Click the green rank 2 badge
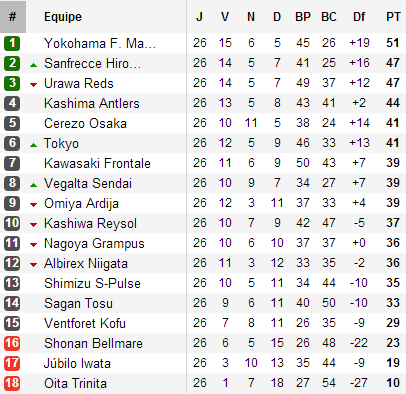The height and width of the screenshot is (394, 406). click(12, 63)
